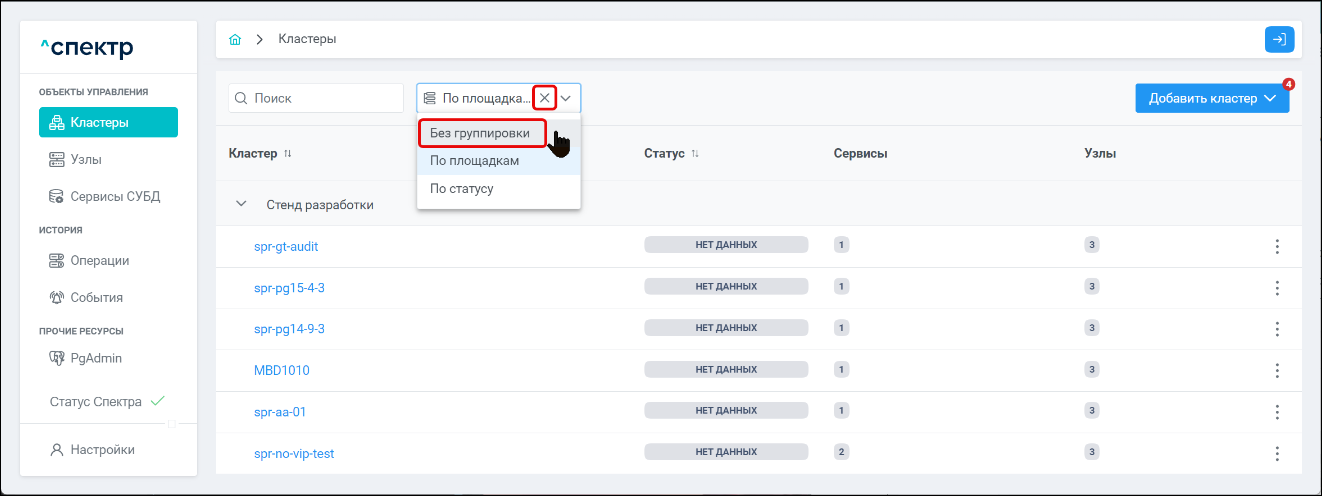Open Настройки in the sidebar
The height and width of the screenshot is (497, 1323).
[x=102, y=450]
